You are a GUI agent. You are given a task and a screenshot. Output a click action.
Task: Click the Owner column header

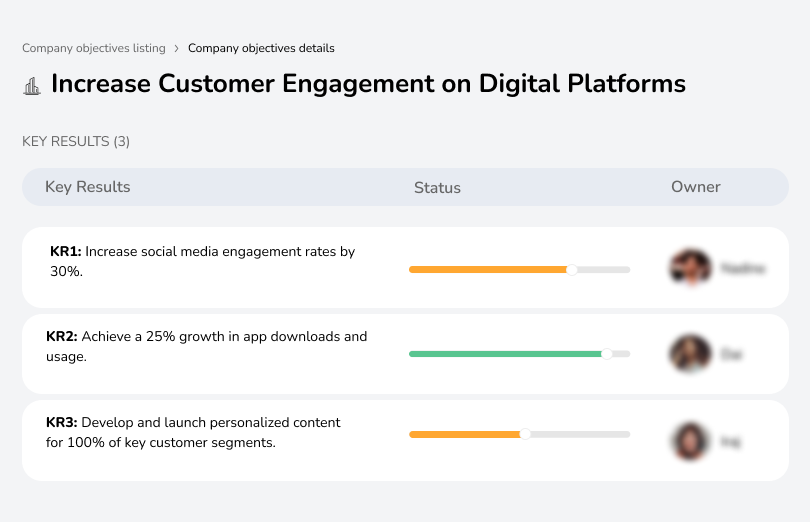click(x=695, y=187)
